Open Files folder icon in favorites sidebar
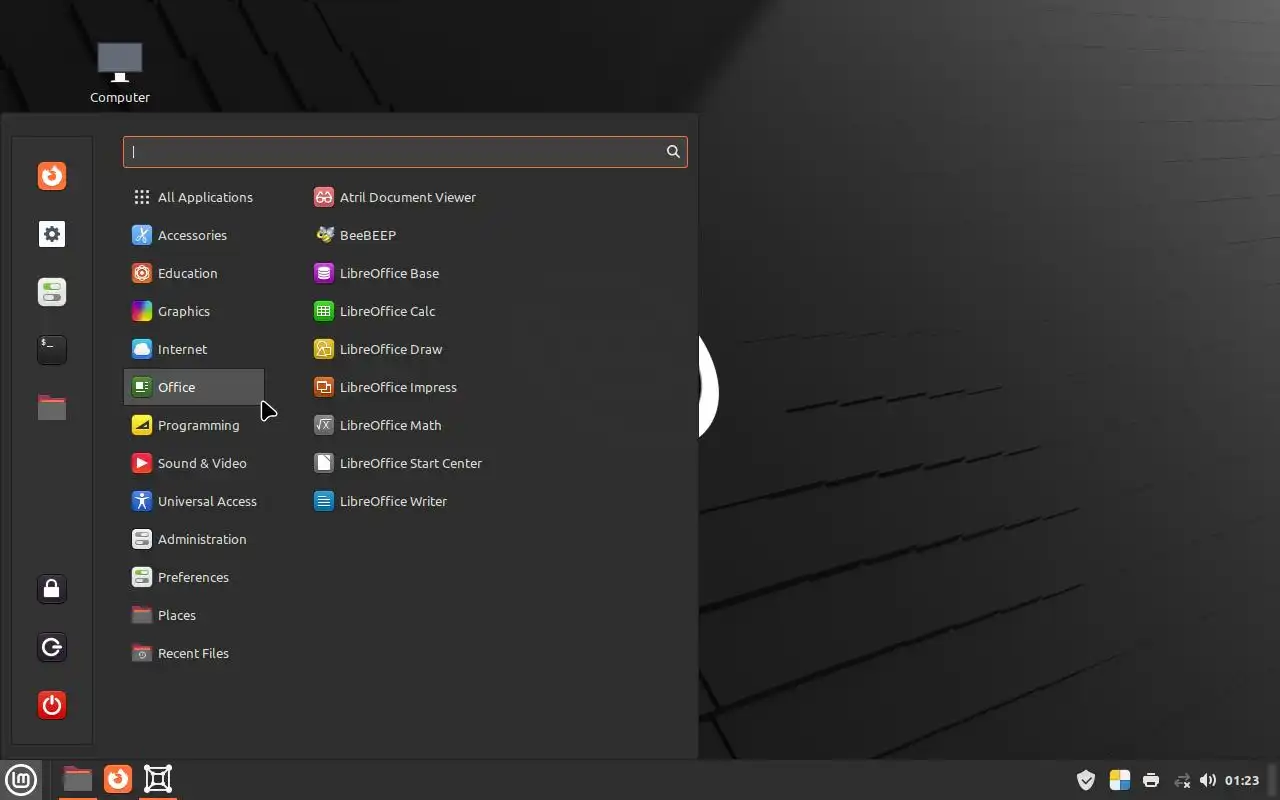Image resolution: width=1280 pixels, height=800 pixels. pyautogui.click(x=52, y=407)
